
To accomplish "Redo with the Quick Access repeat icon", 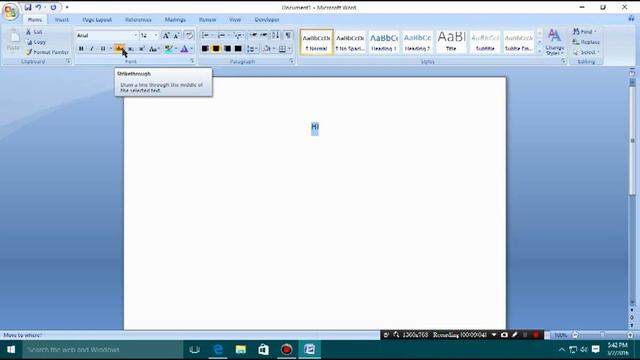I will [x=53, y=7].
